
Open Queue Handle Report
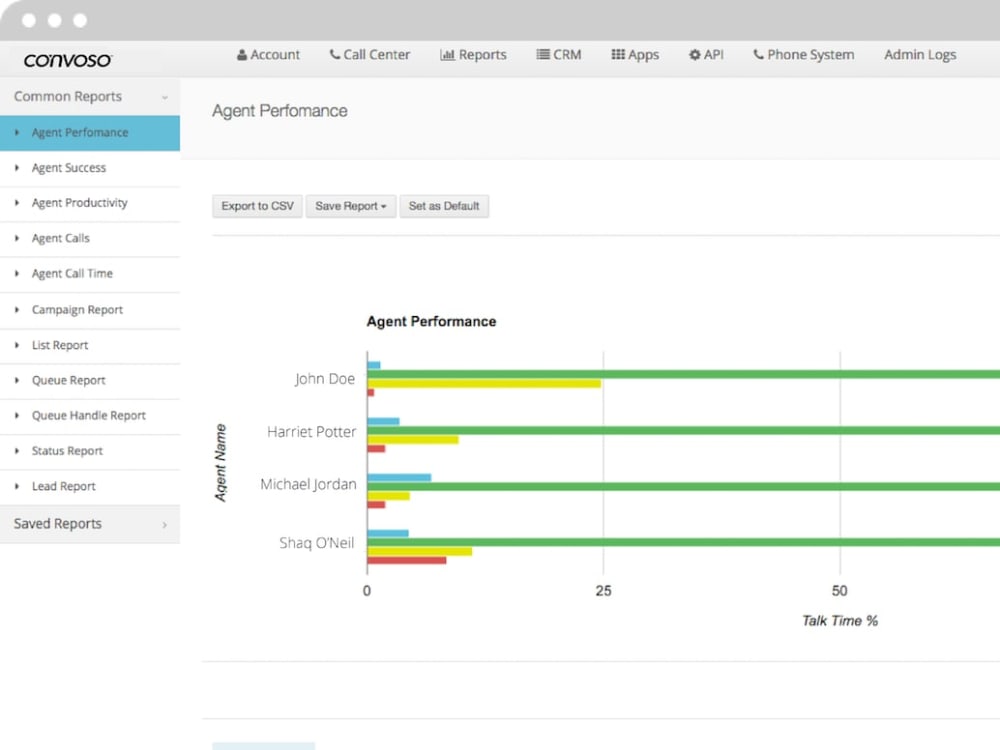(x=90, y=416)
